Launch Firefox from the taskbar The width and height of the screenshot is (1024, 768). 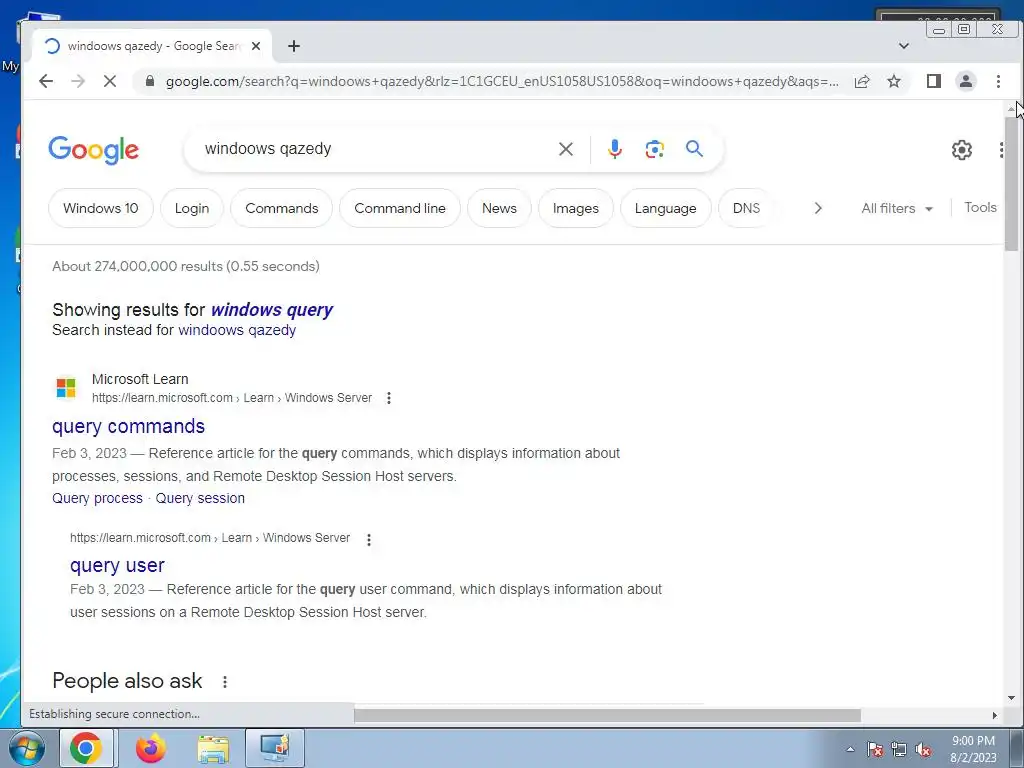click(x=151, y=748)
